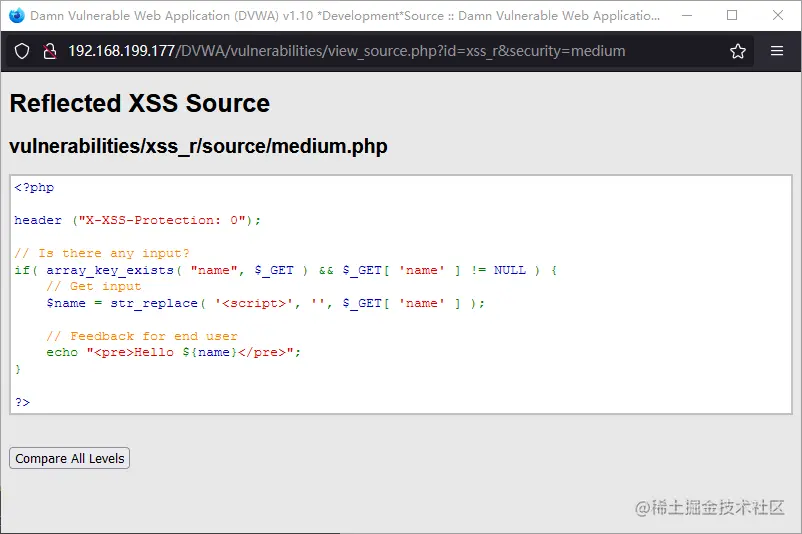Click the "// Is there any input?" comment
The width and height of the screenshot is (802, 534).
[102, 253]
